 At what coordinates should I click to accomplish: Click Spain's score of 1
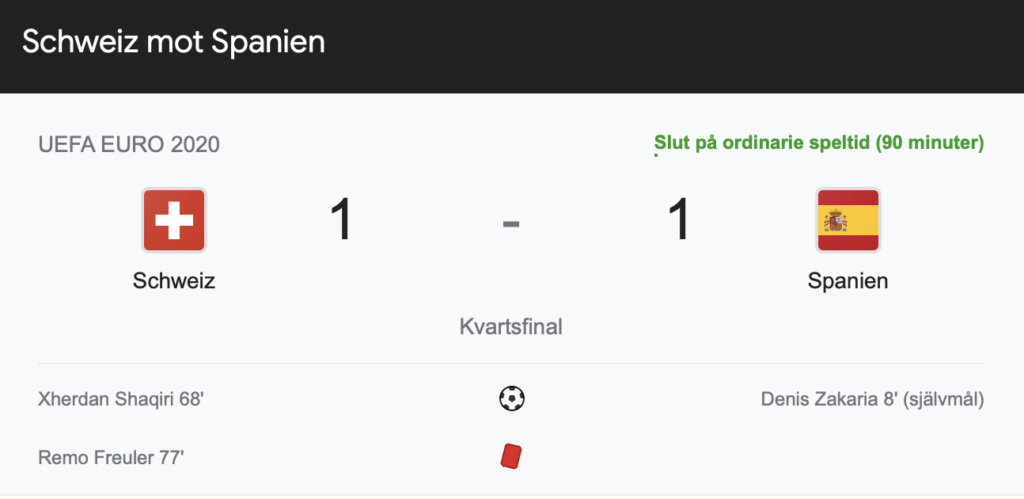[679, 220]
